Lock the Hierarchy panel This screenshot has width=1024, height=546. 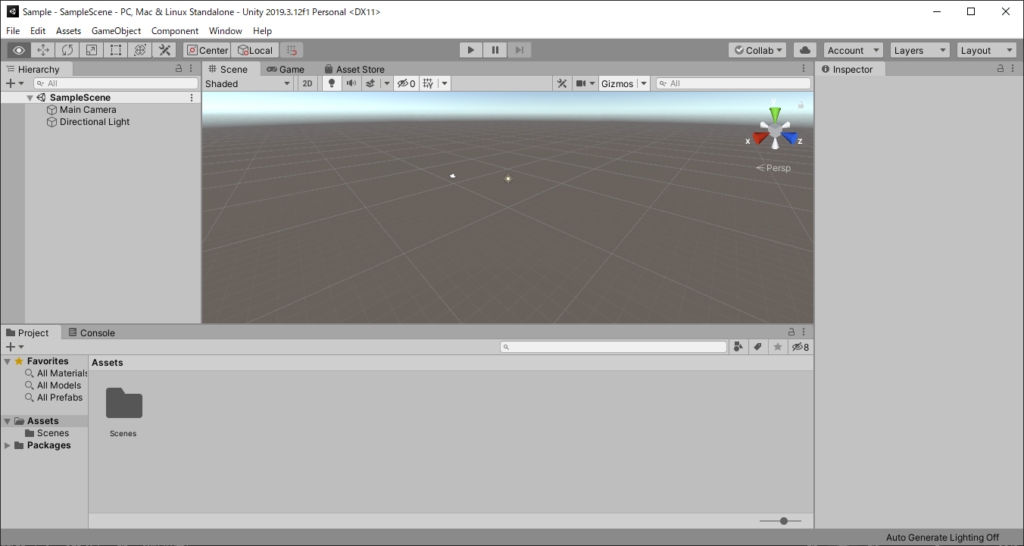(179, 69)
